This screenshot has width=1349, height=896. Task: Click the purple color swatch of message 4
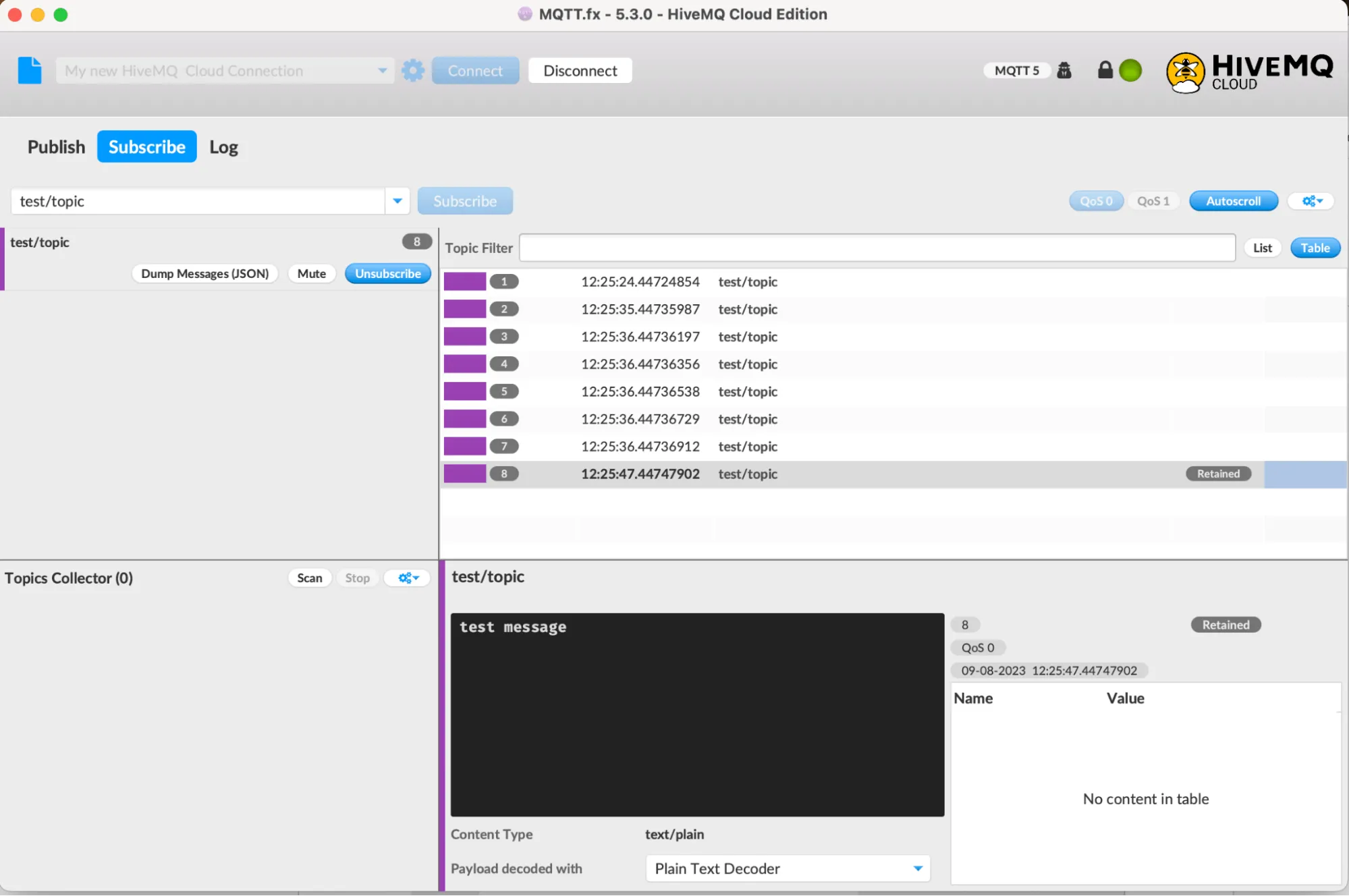[x=464, y=364]
